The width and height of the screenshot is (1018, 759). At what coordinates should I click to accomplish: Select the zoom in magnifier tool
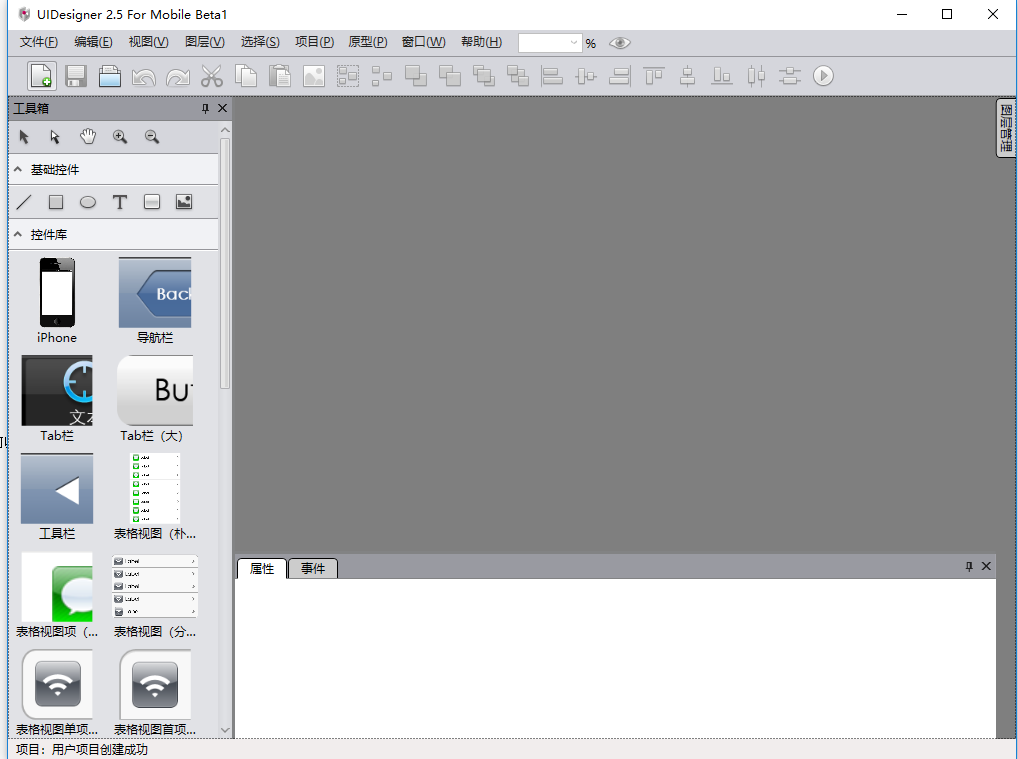tap(120, 137)
